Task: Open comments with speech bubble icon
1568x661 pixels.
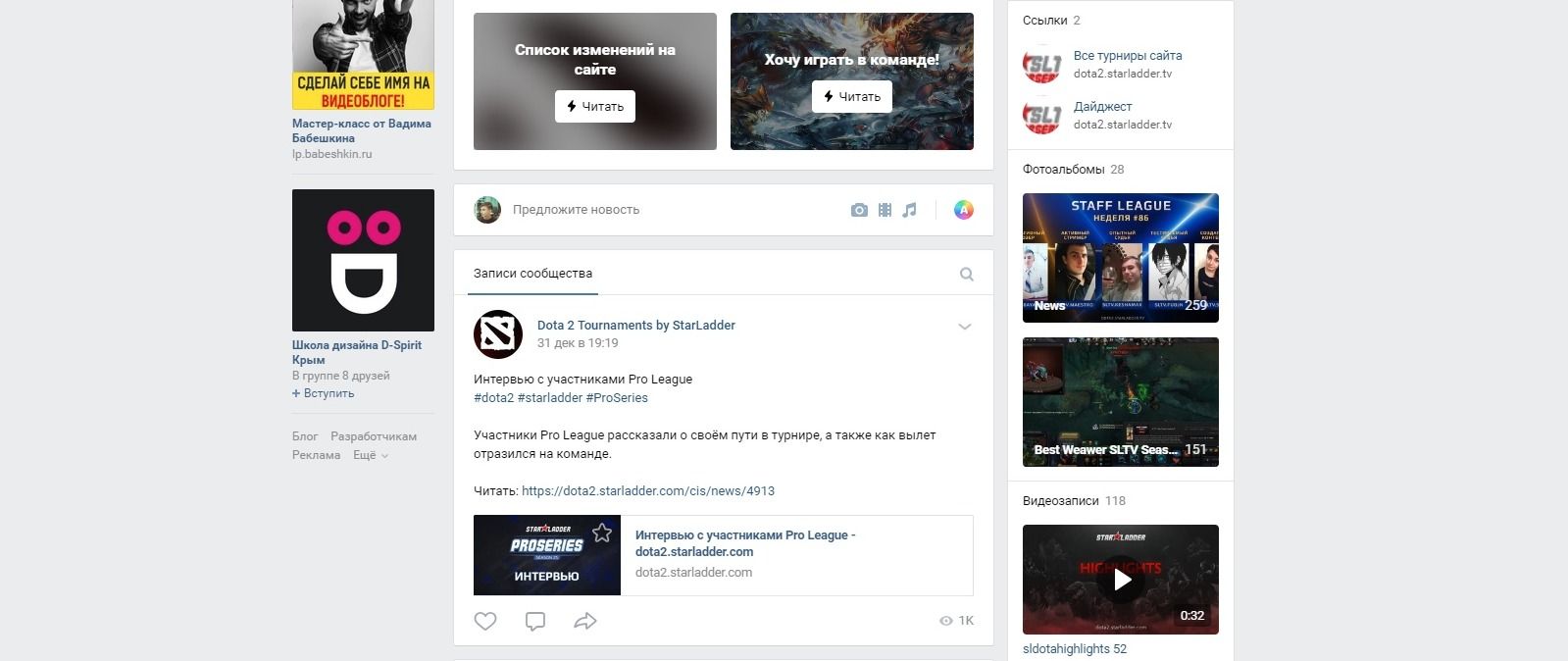Action: [x=535, y=621]
